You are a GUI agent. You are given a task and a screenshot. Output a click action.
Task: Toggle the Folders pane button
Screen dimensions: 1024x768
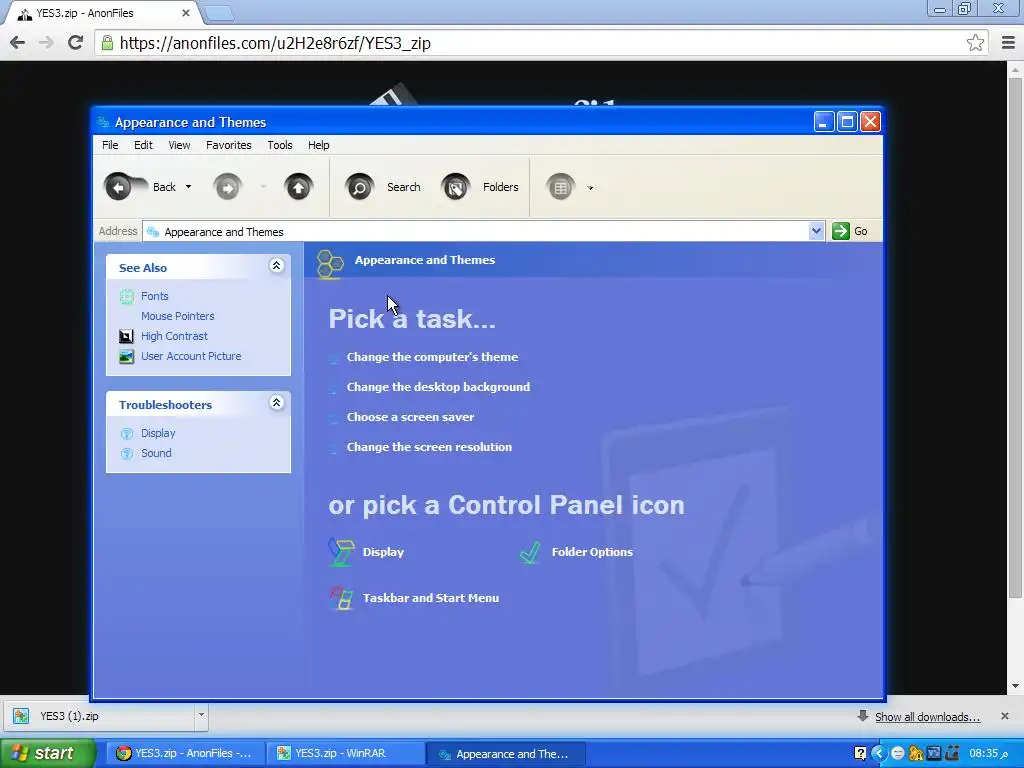click(480, 187)
